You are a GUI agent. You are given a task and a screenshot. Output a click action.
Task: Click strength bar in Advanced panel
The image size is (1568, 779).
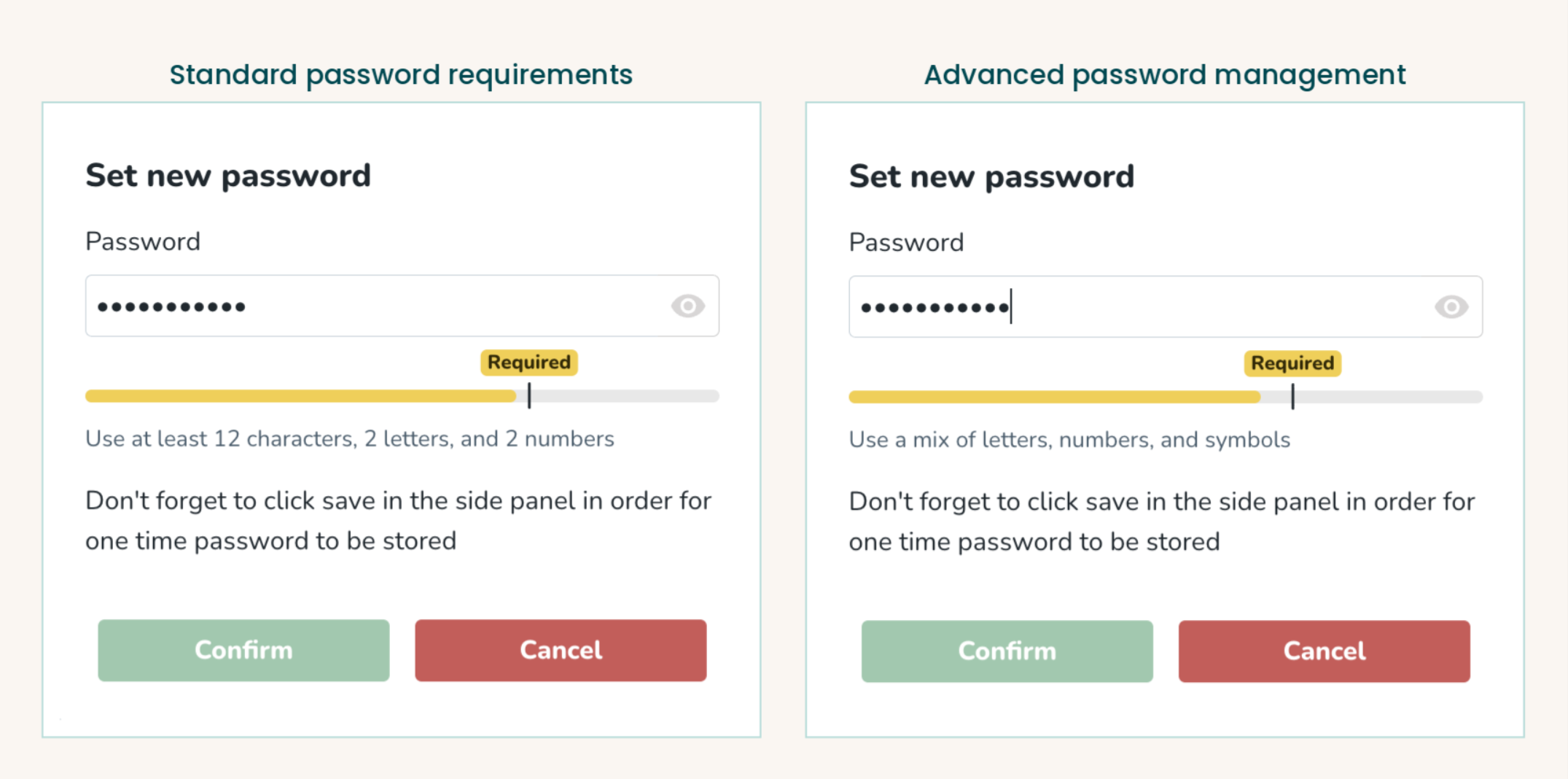tap(1166, 397)
